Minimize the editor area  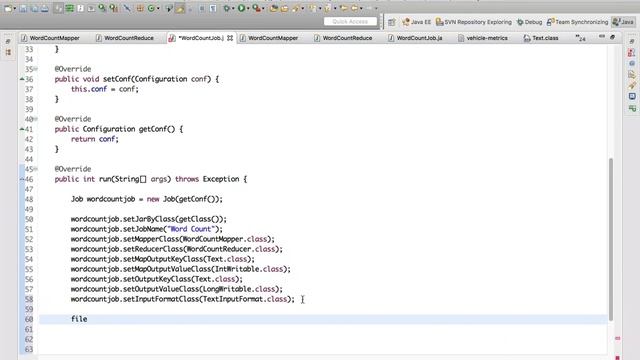tap(602, 37)
